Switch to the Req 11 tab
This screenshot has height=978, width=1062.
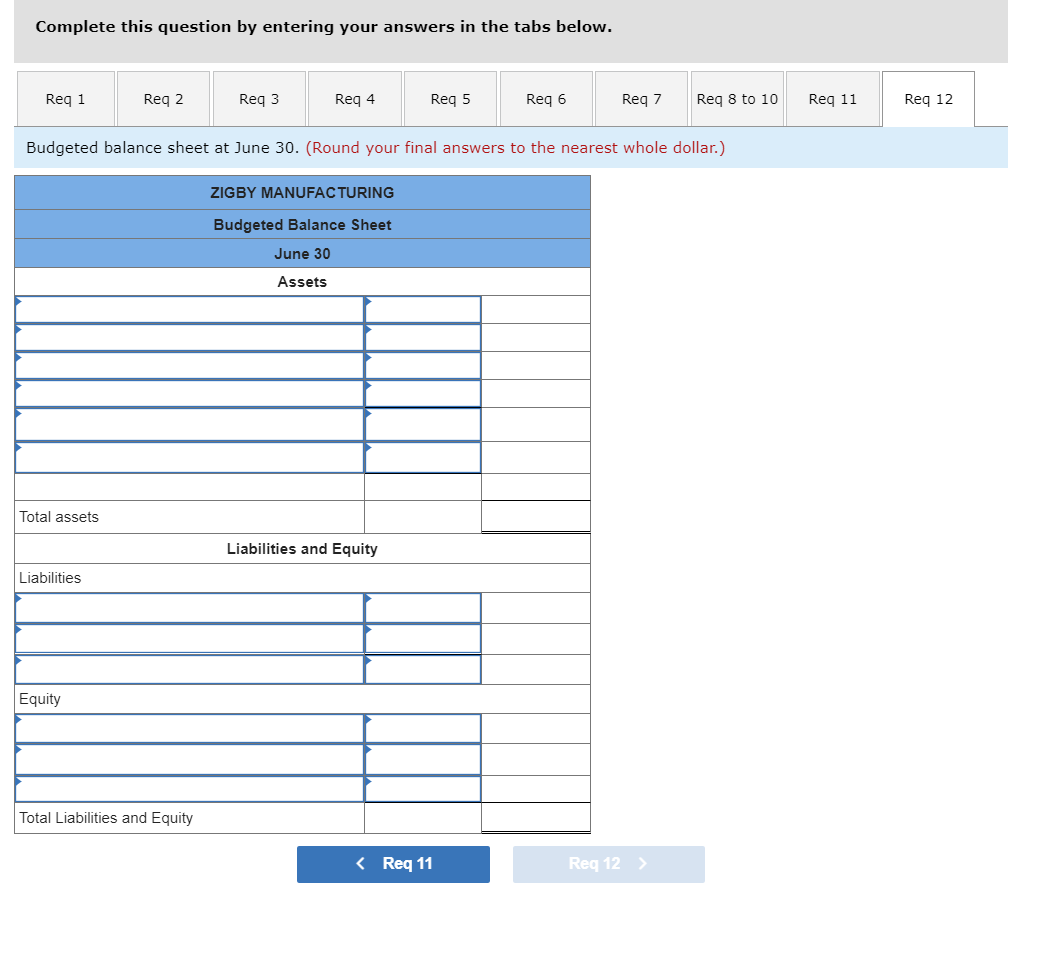(x=833, y=99)
